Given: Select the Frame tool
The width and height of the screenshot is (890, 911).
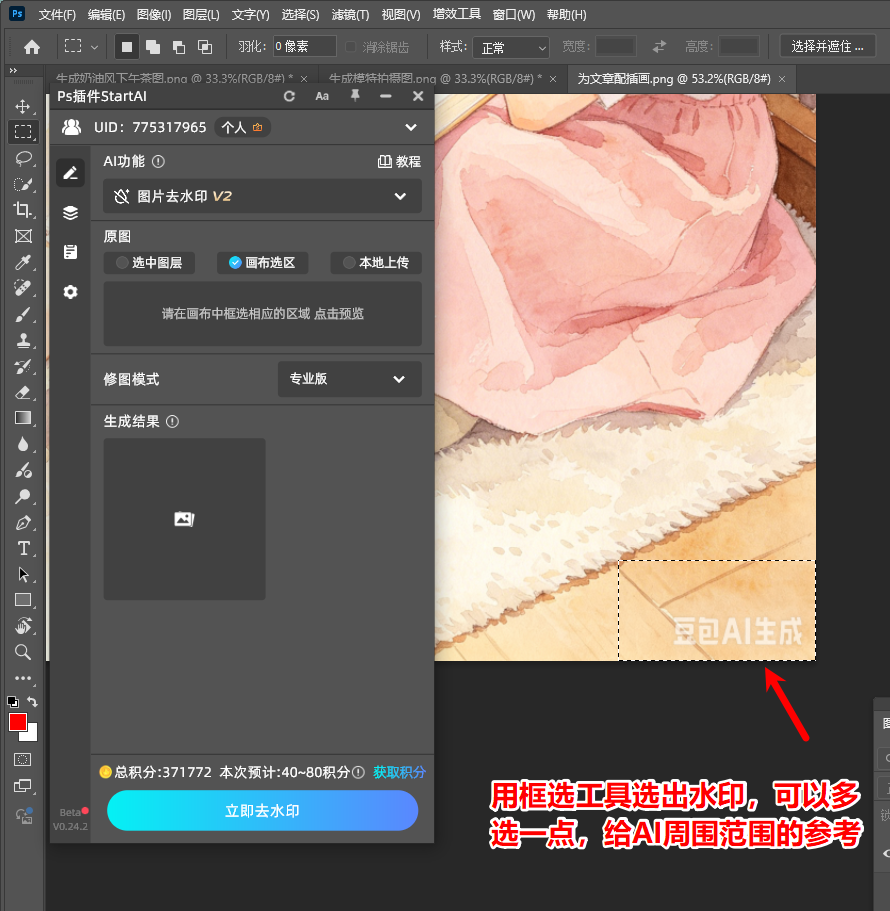Looking at the screenshot, I should click(23, 236).
